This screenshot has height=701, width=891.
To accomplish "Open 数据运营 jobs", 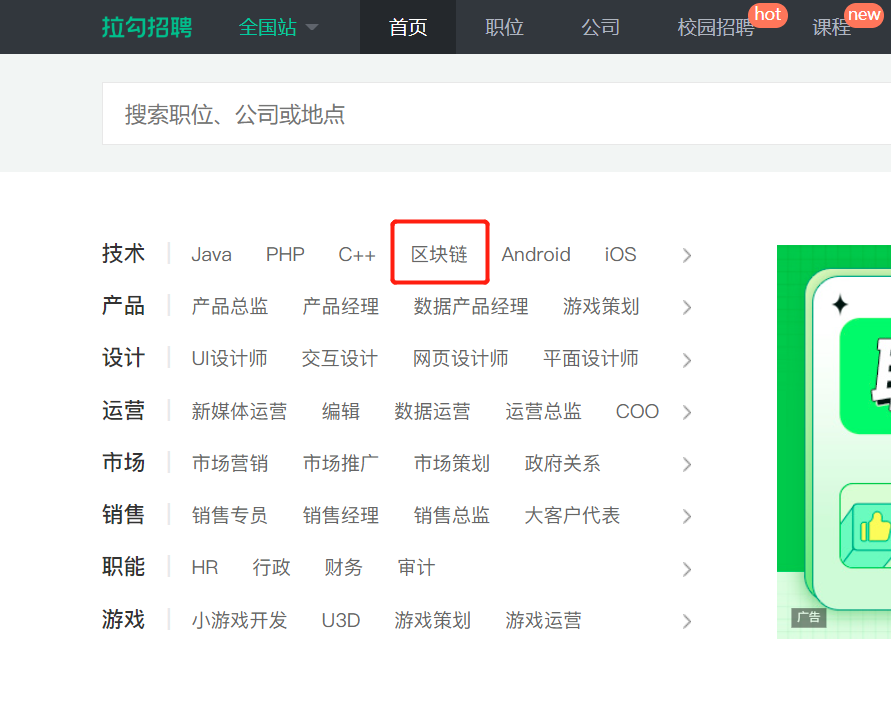I will click(432, 411).
